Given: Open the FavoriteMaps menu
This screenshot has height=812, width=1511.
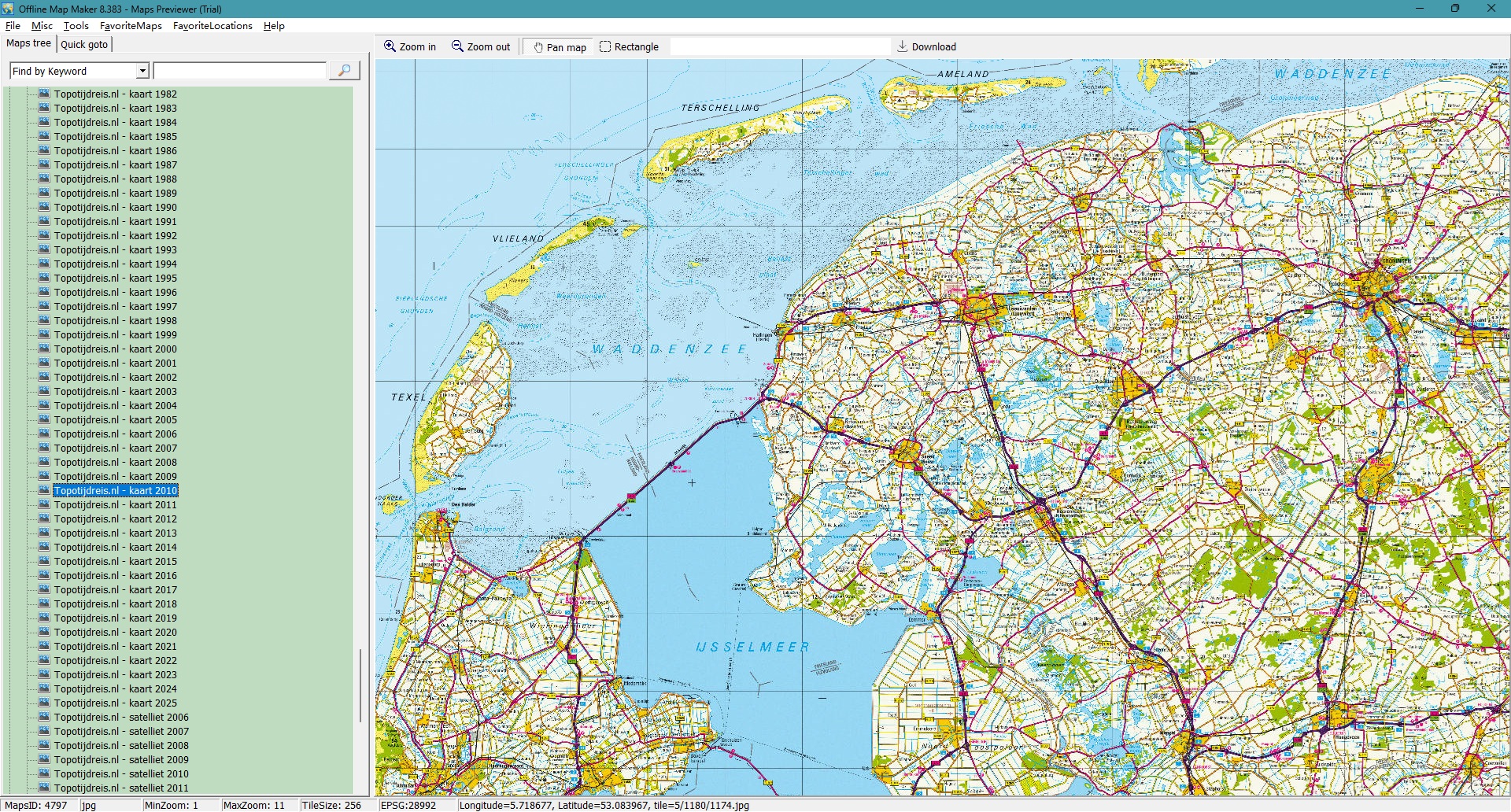Looking at the screenshot, I should [131, 26].
